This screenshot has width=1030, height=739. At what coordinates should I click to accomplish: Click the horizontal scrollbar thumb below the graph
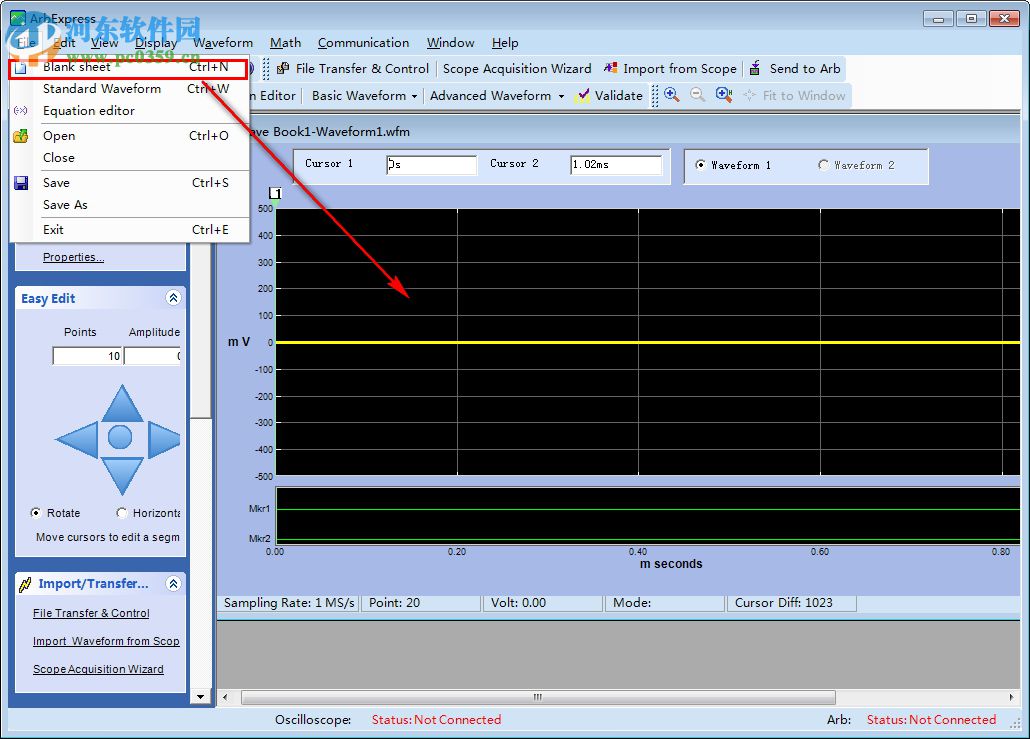537,697
